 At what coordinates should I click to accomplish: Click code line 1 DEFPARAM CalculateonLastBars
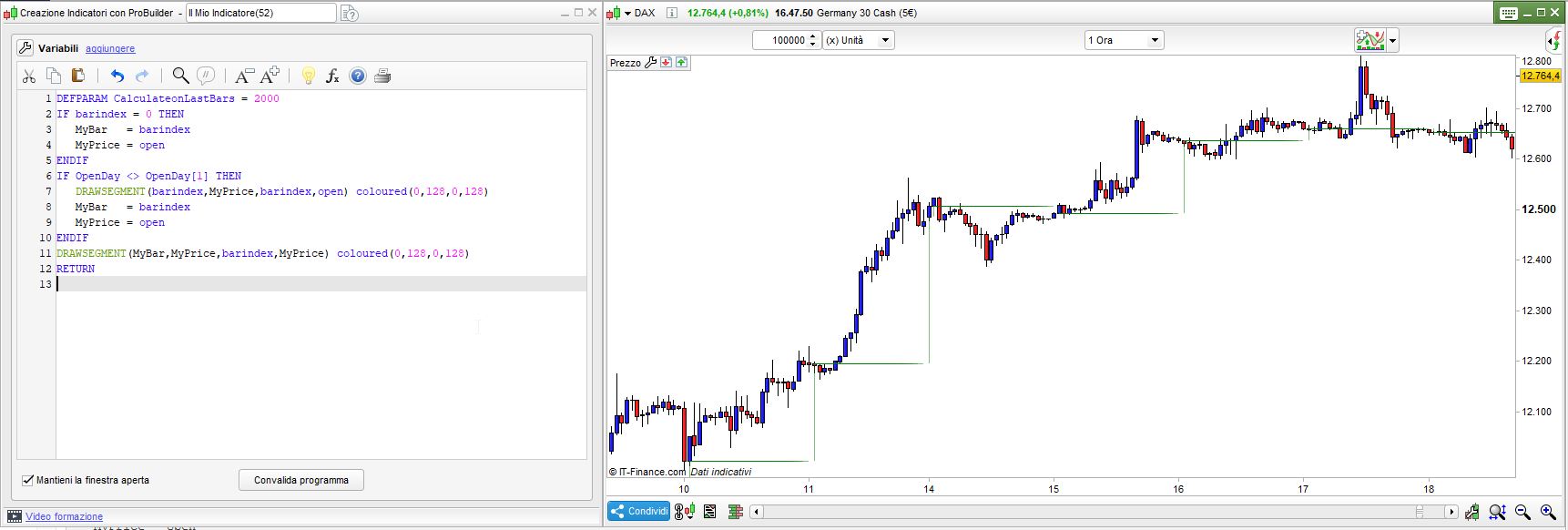point(168,98)
